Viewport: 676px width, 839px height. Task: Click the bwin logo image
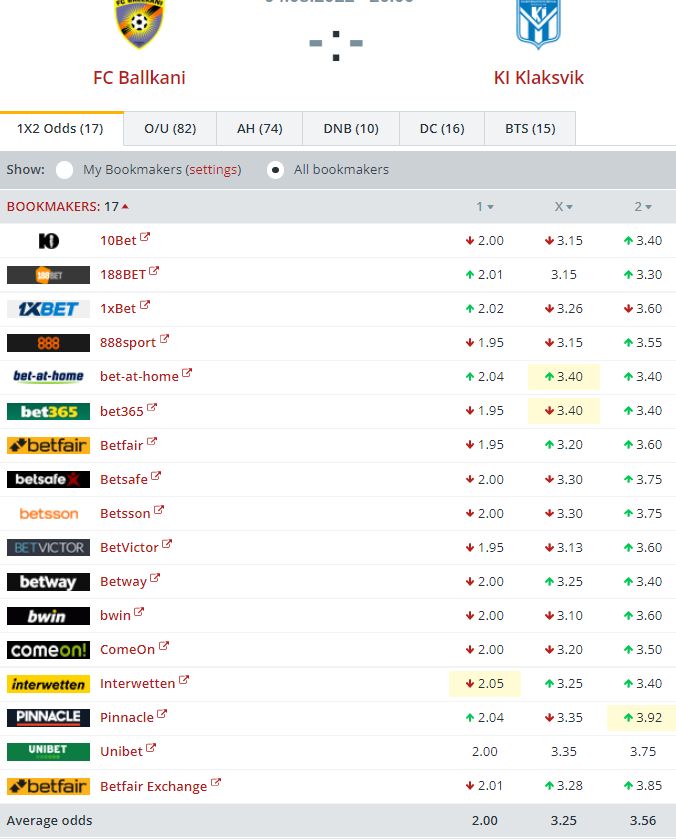48,616
